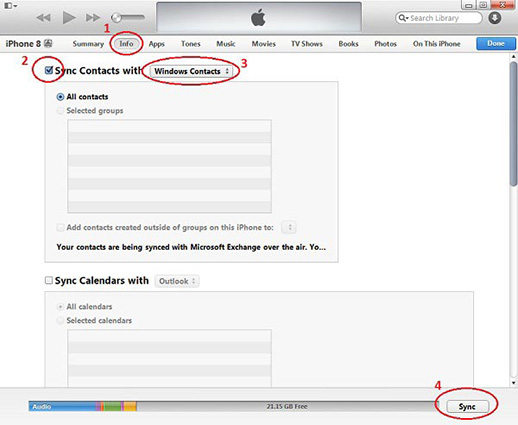Click the downloads arrow icon
518x425 pixels.
click(495, 18)
